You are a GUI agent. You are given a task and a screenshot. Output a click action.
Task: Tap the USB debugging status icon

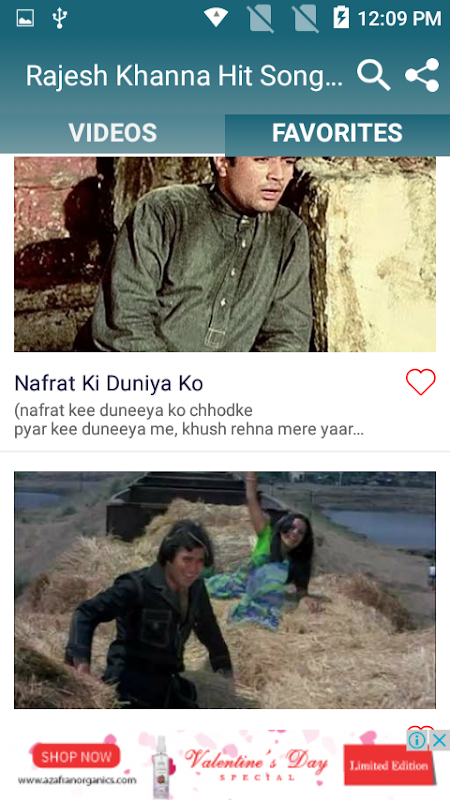click(60, 18)
